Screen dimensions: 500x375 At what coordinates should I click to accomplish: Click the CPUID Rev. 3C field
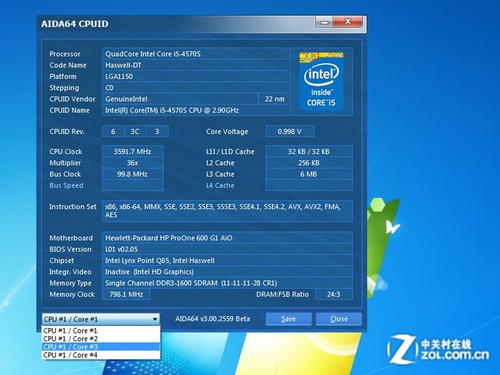pyautogui.click(x=135, y=132)
